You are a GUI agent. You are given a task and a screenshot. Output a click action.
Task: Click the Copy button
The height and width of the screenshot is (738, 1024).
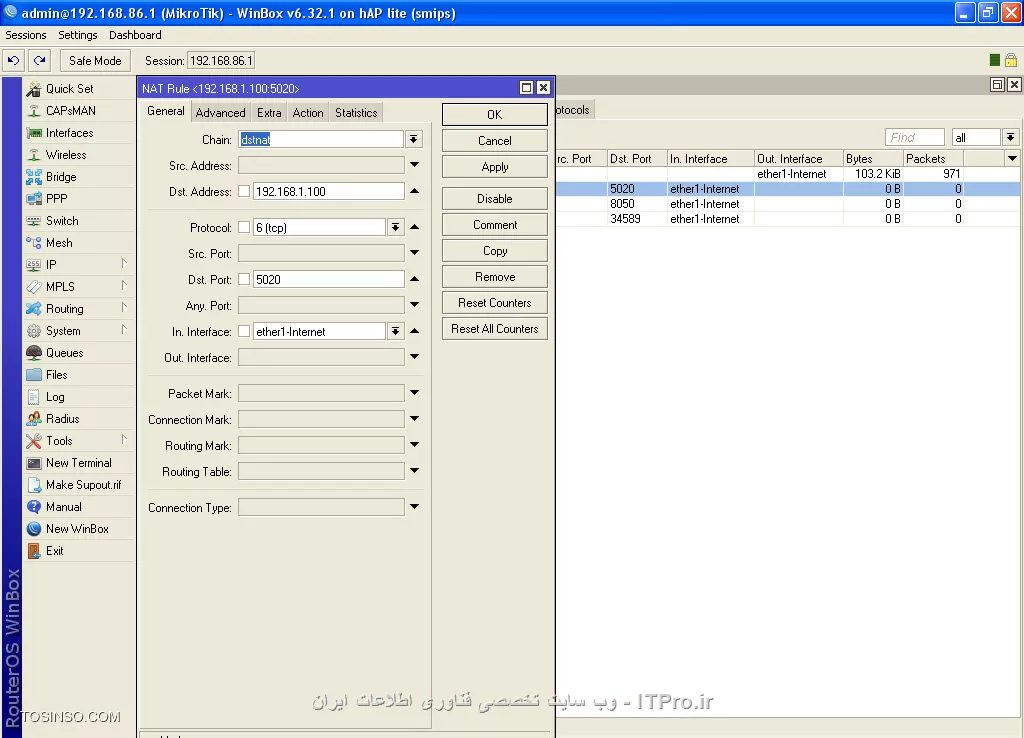(494, 251)
